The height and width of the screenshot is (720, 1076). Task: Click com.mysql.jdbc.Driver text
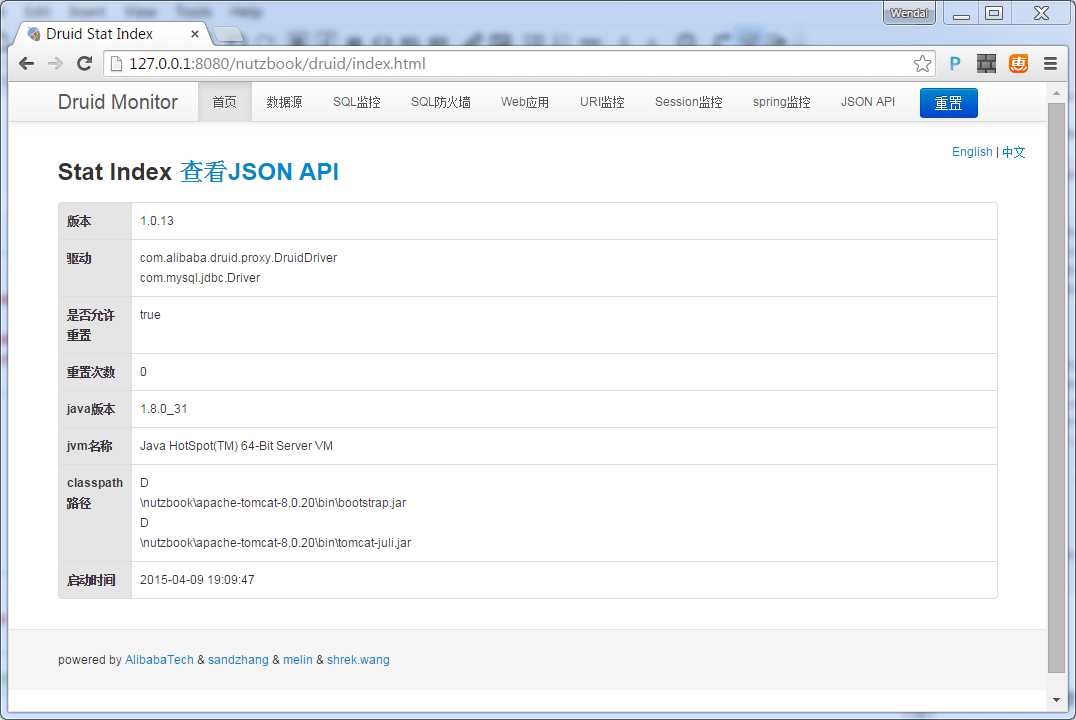[x=200, y=278]
